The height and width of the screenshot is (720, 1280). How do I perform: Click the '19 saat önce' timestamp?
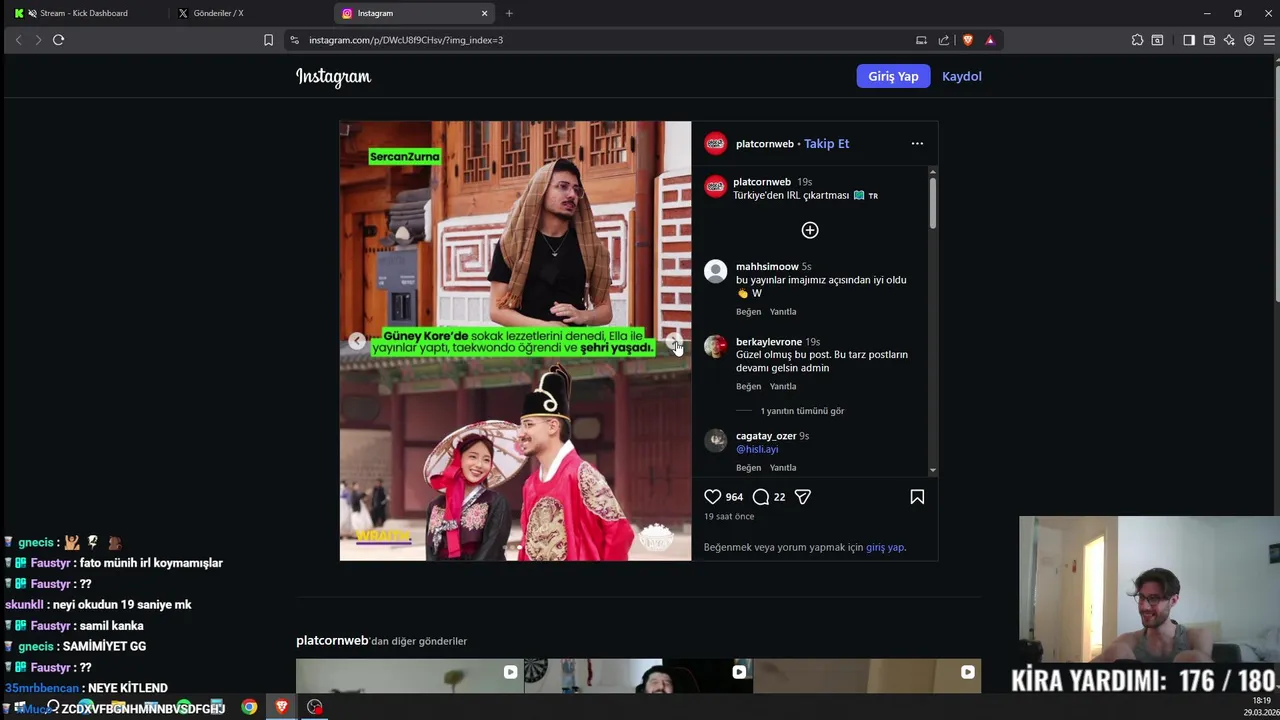(729, 517)
